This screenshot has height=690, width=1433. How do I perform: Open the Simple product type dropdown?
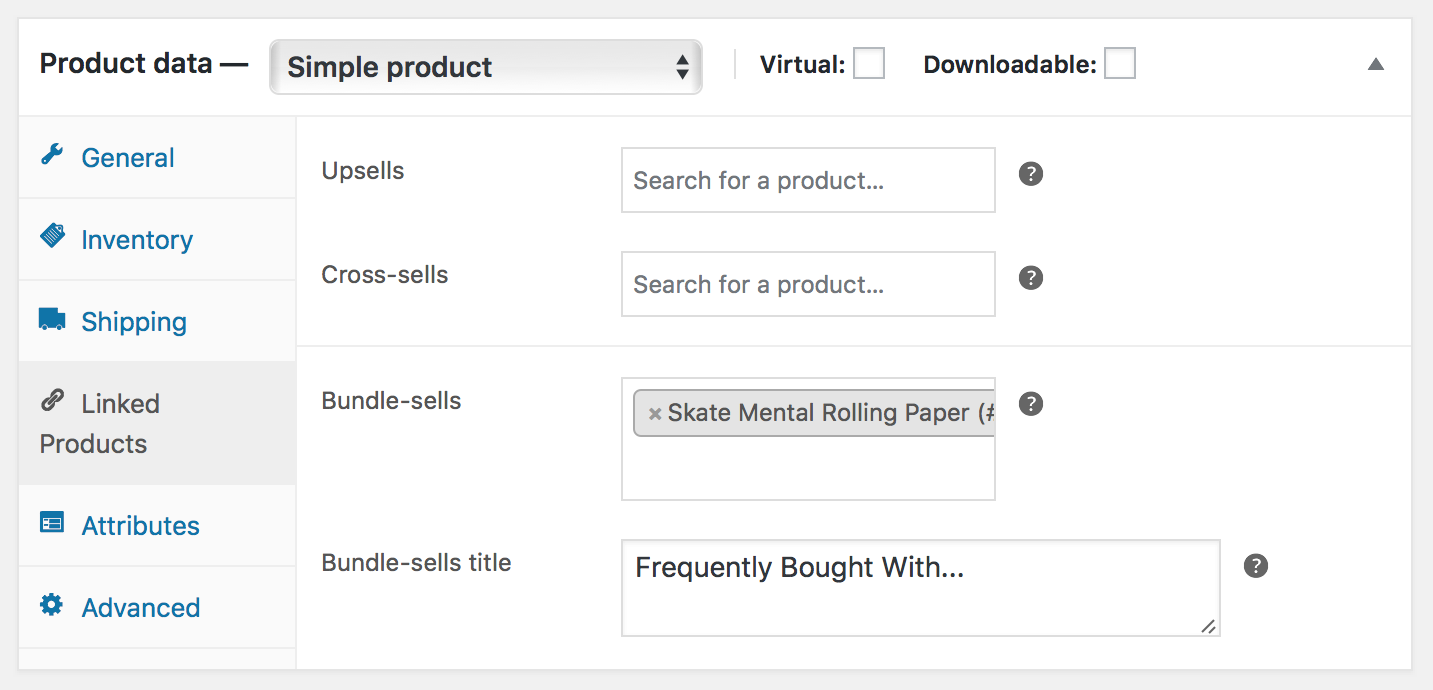pyautogui.click(x=486, y=67)
